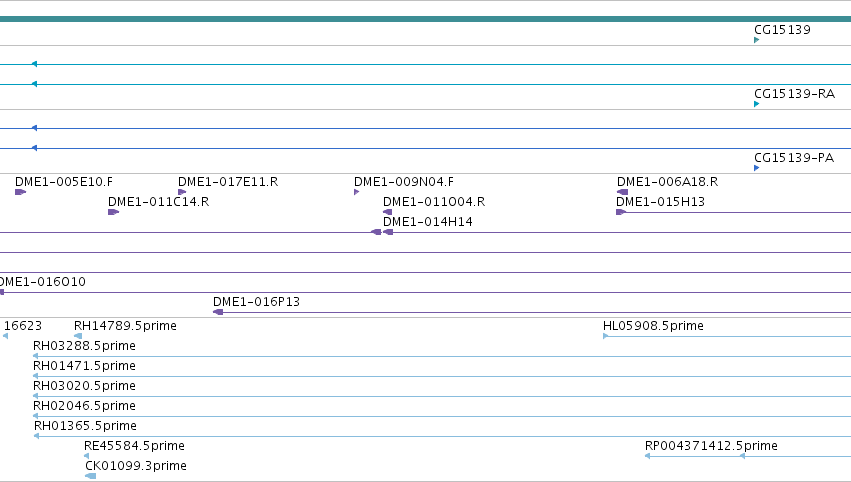Select the light blue box glyph under CK01099.3prime
Viewport: 851px width, 482px height.
pos(91,476)
